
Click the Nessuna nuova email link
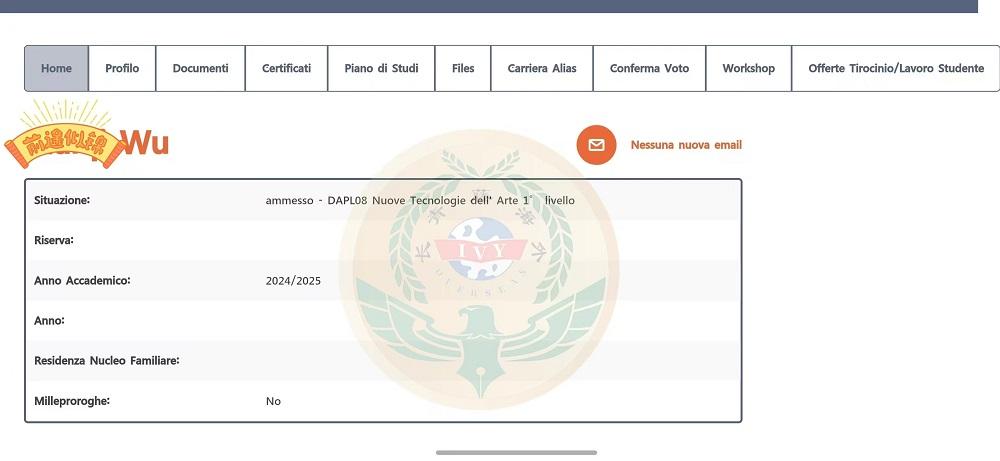click(686, 145)
